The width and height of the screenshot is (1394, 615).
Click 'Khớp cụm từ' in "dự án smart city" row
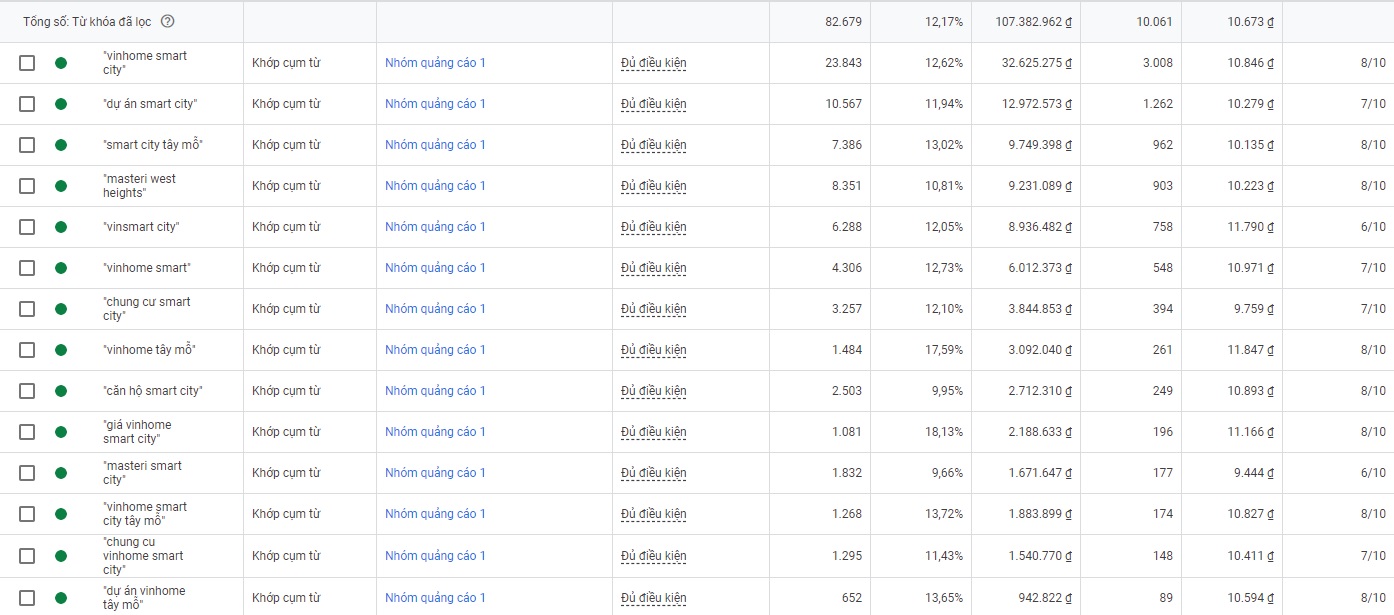286,104
